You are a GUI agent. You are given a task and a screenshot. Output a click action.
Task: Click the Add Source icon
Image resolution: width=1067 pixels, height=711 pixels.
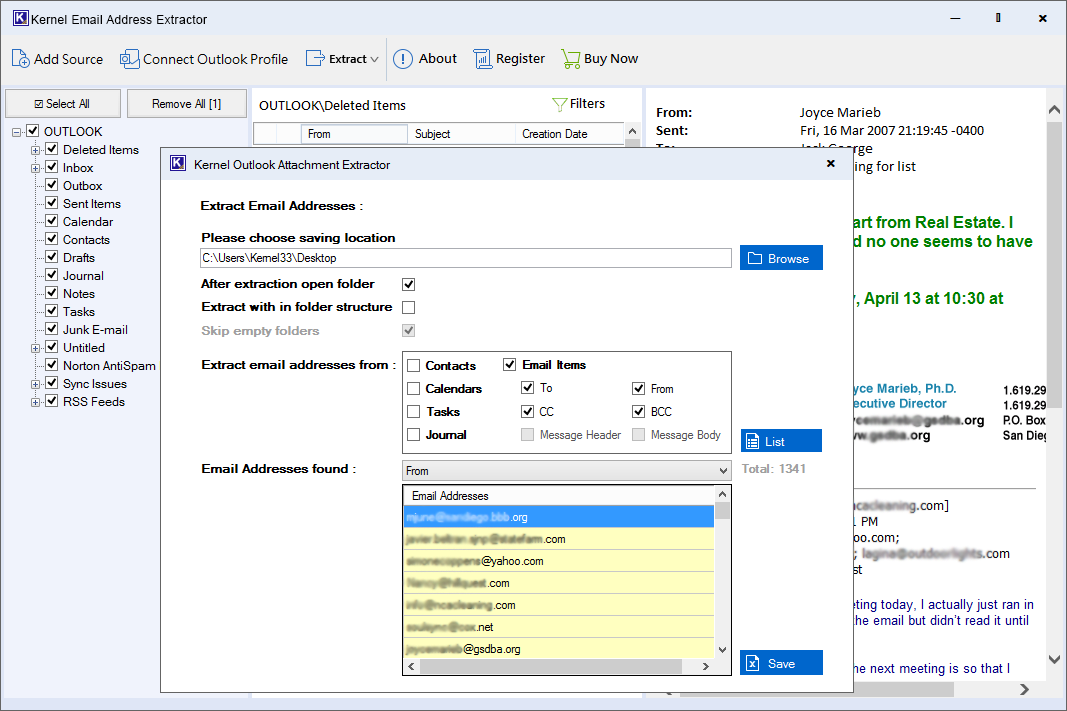coord(20,59)
